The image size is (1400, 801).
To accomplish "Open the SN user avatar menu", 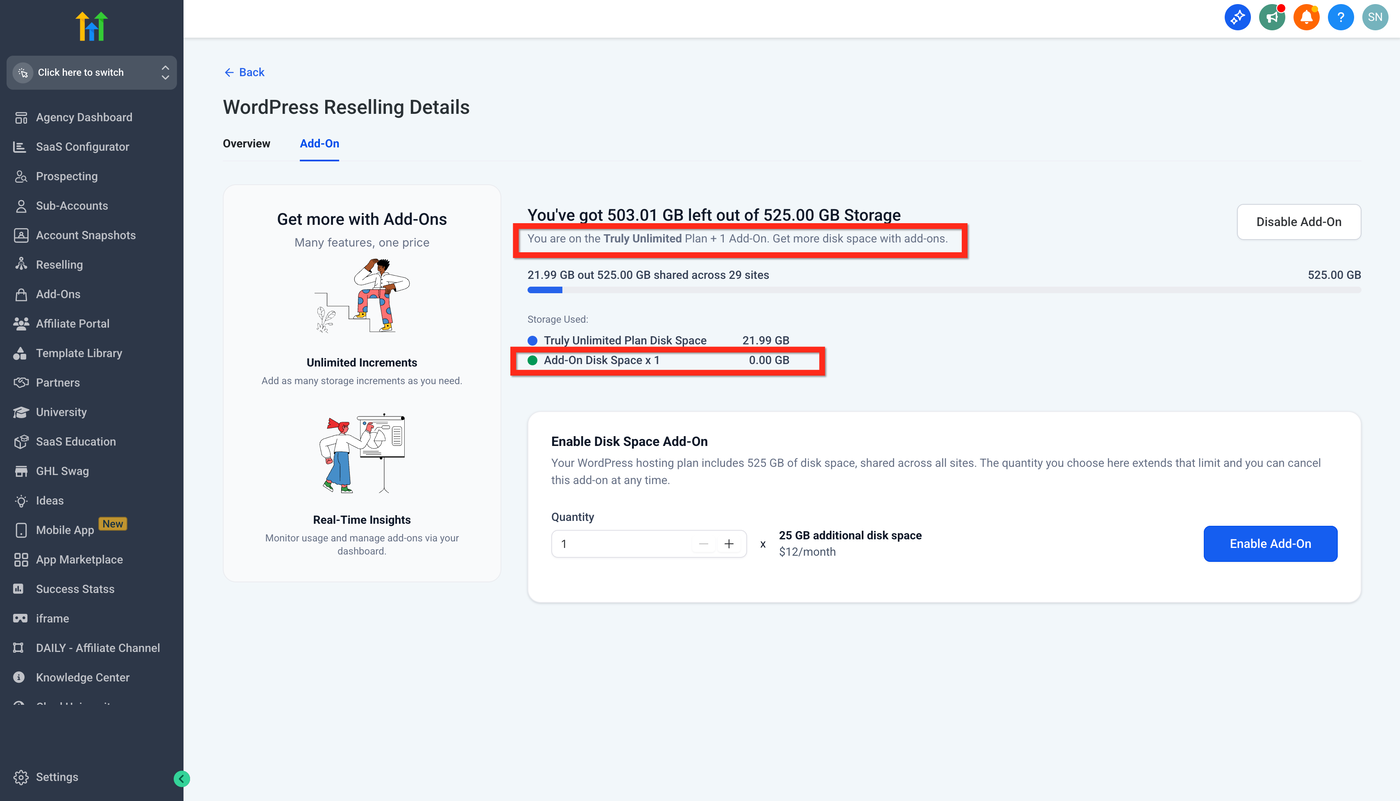I will point(1375,17).
